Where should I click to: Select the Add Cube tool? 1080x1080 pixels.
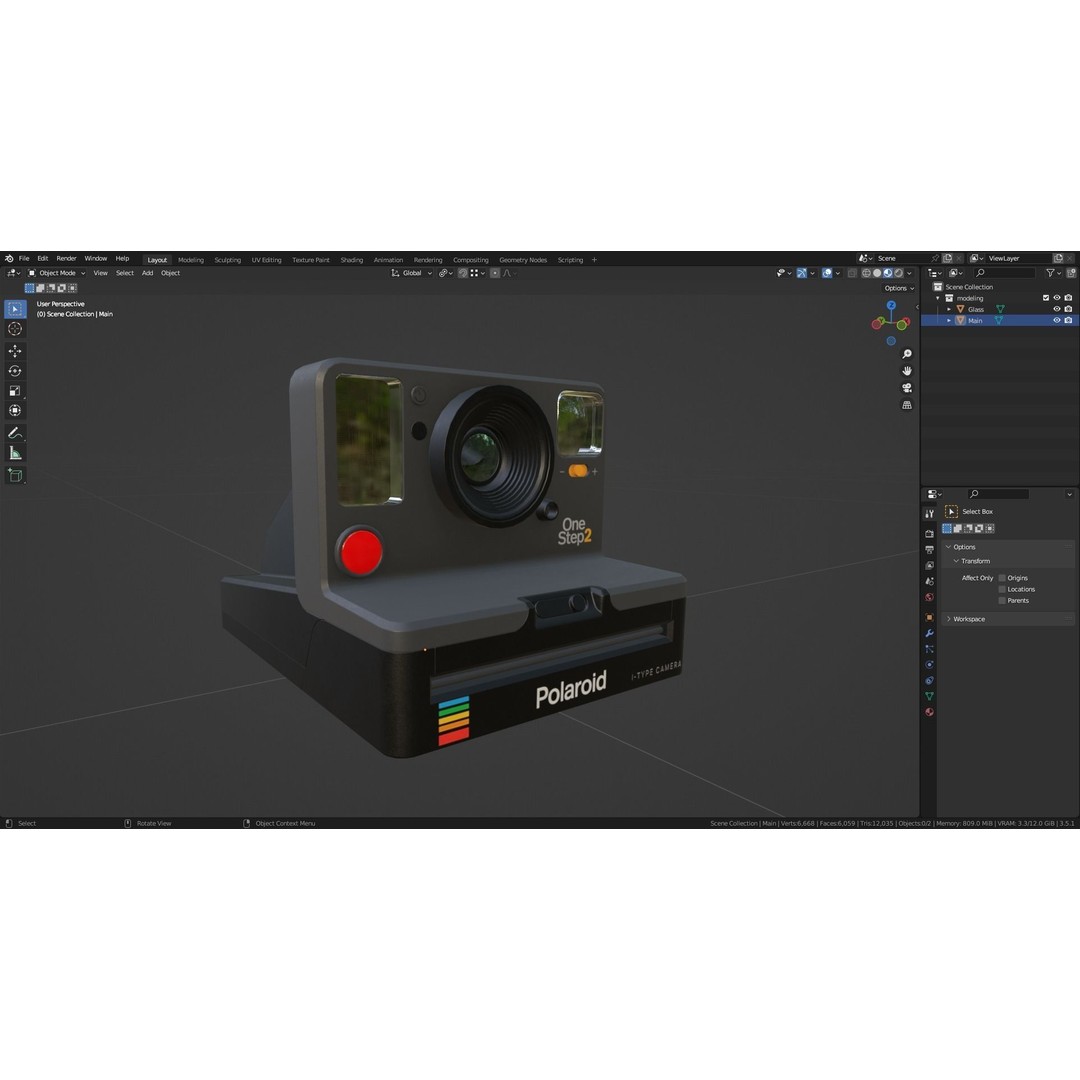[15, 475]
